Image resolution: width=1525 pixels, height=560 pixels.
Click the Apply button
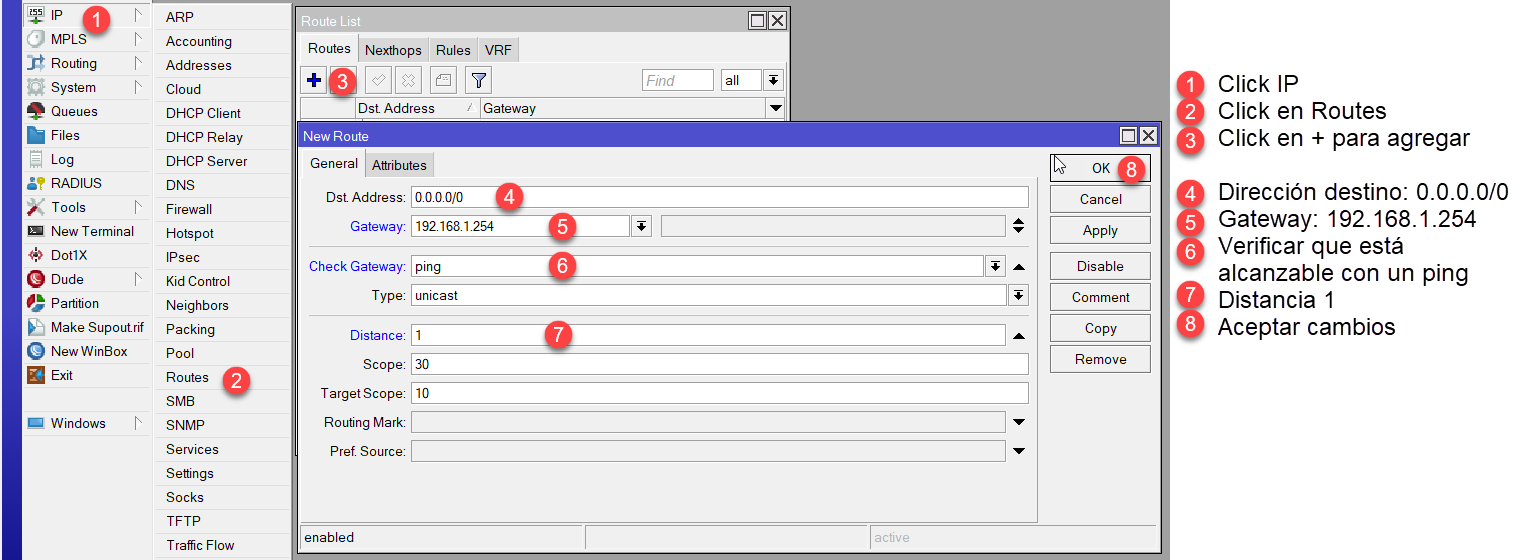1100,230
